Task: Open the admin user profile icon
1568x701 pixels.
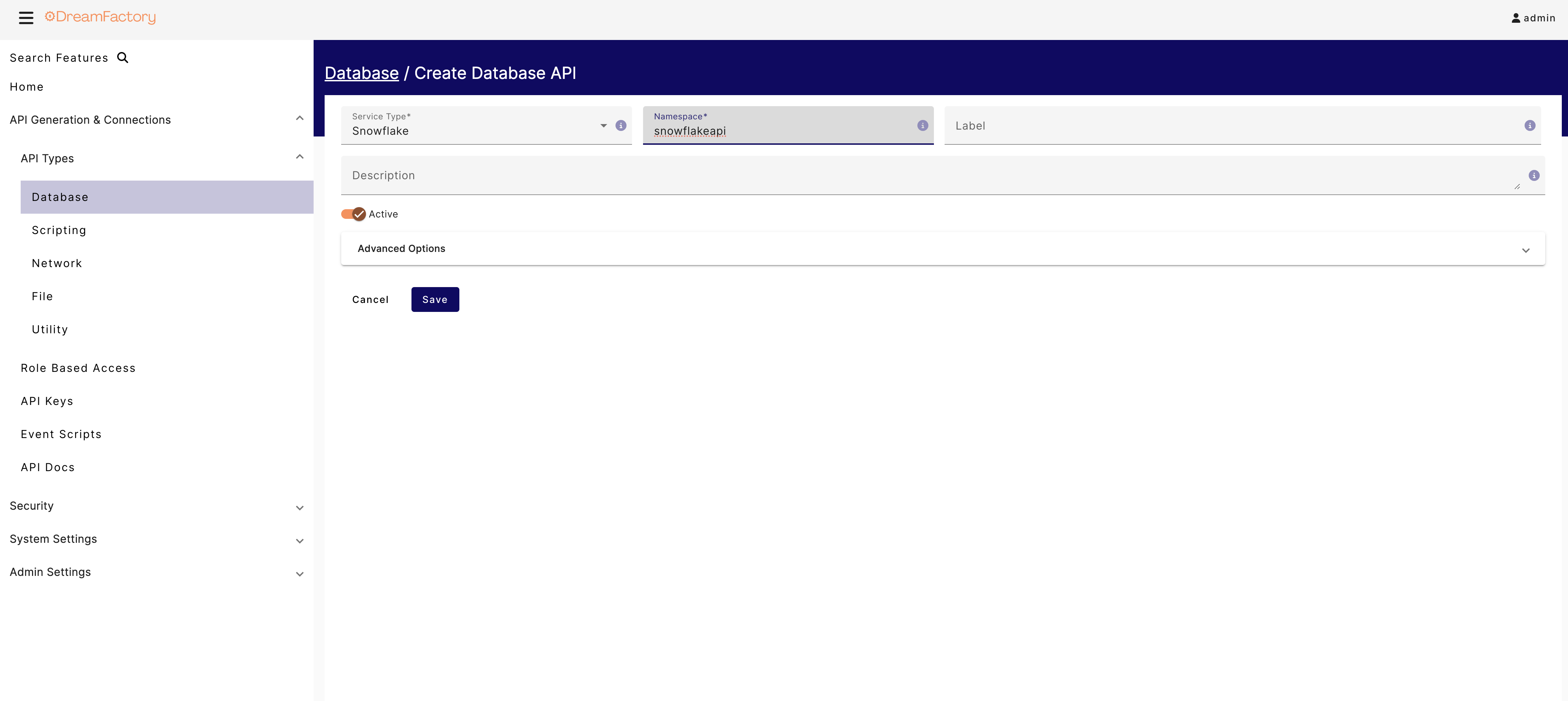Action: [x=1516, y=18]
